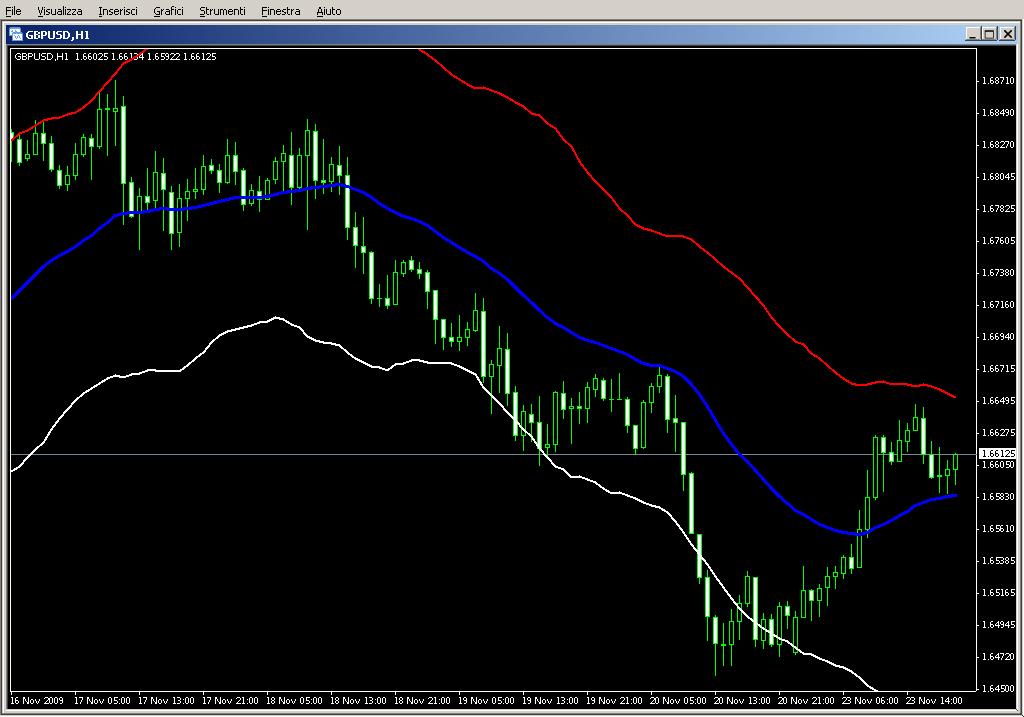Click the current price label 1.66125
Image resolution: width=1024 pixels, height=717 pixels.
(x=998, y=453)
